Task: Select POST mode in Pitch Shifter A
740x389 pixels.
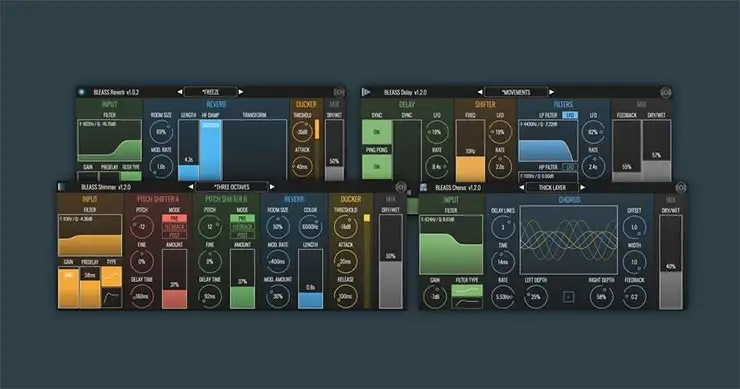Action: coord(174,235)
